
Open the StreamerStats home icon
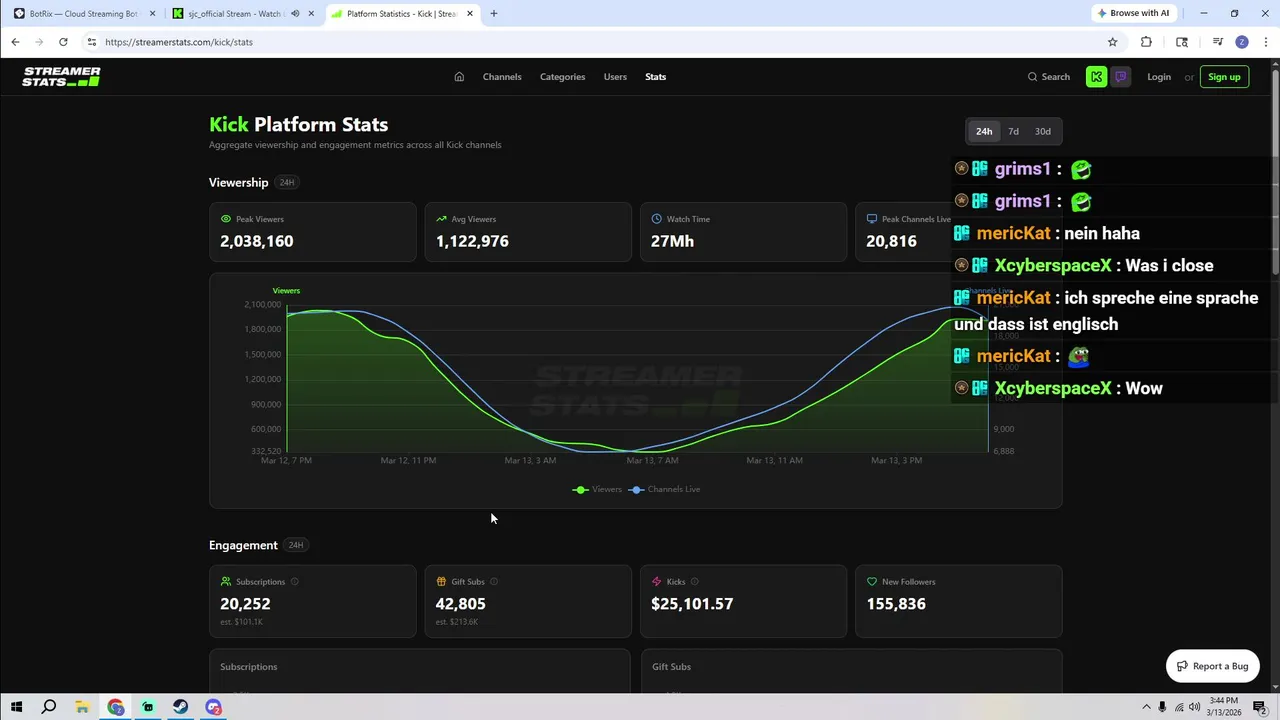pos(459,77)
